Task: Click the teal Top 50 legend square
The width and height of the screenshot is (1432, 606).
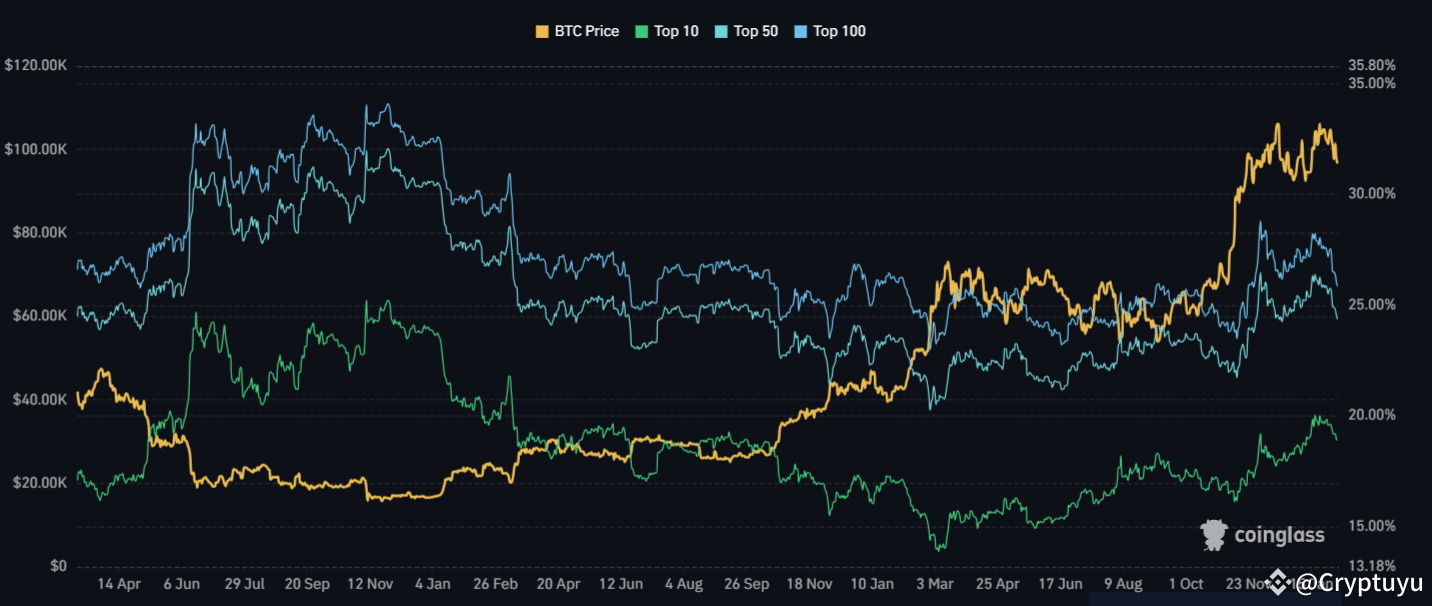Action: pos(721,31)
